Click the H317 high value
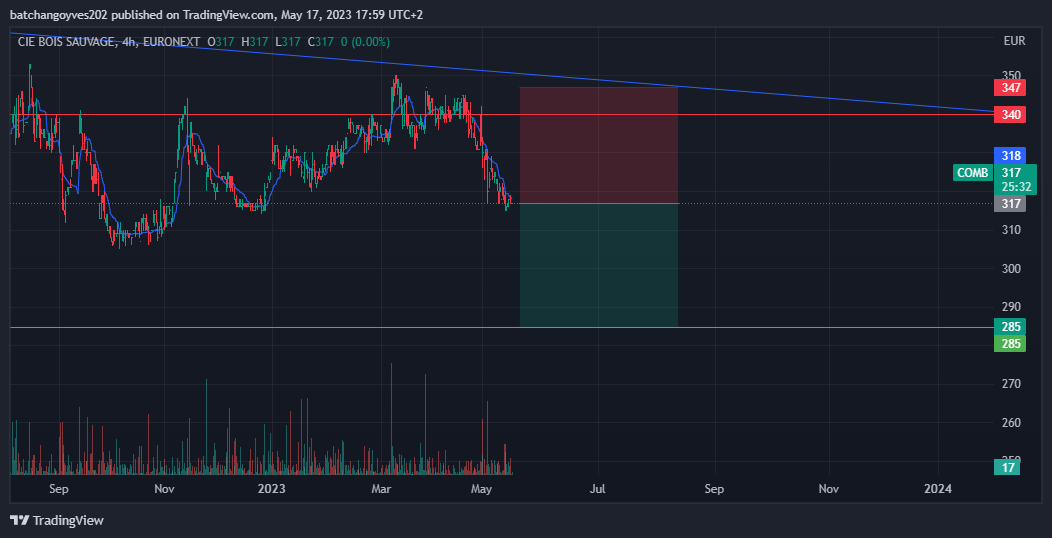The image size is (1052, 538). point(255,42)
